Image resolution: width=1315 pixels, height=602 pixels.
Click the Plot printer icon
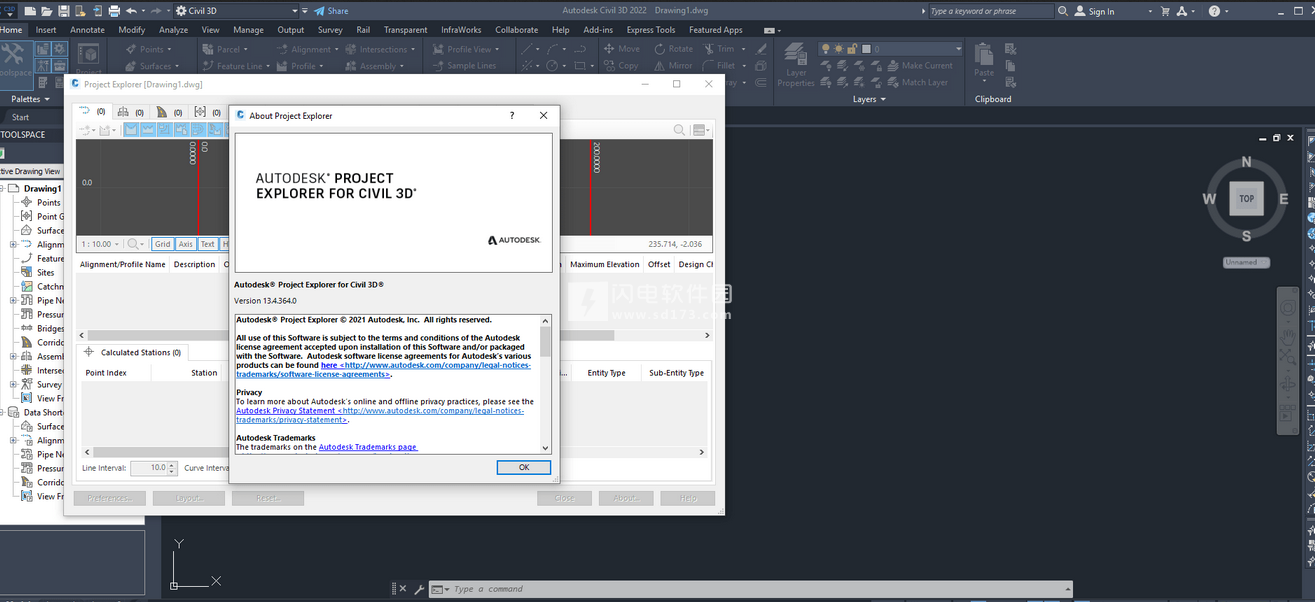coord(114,11)
